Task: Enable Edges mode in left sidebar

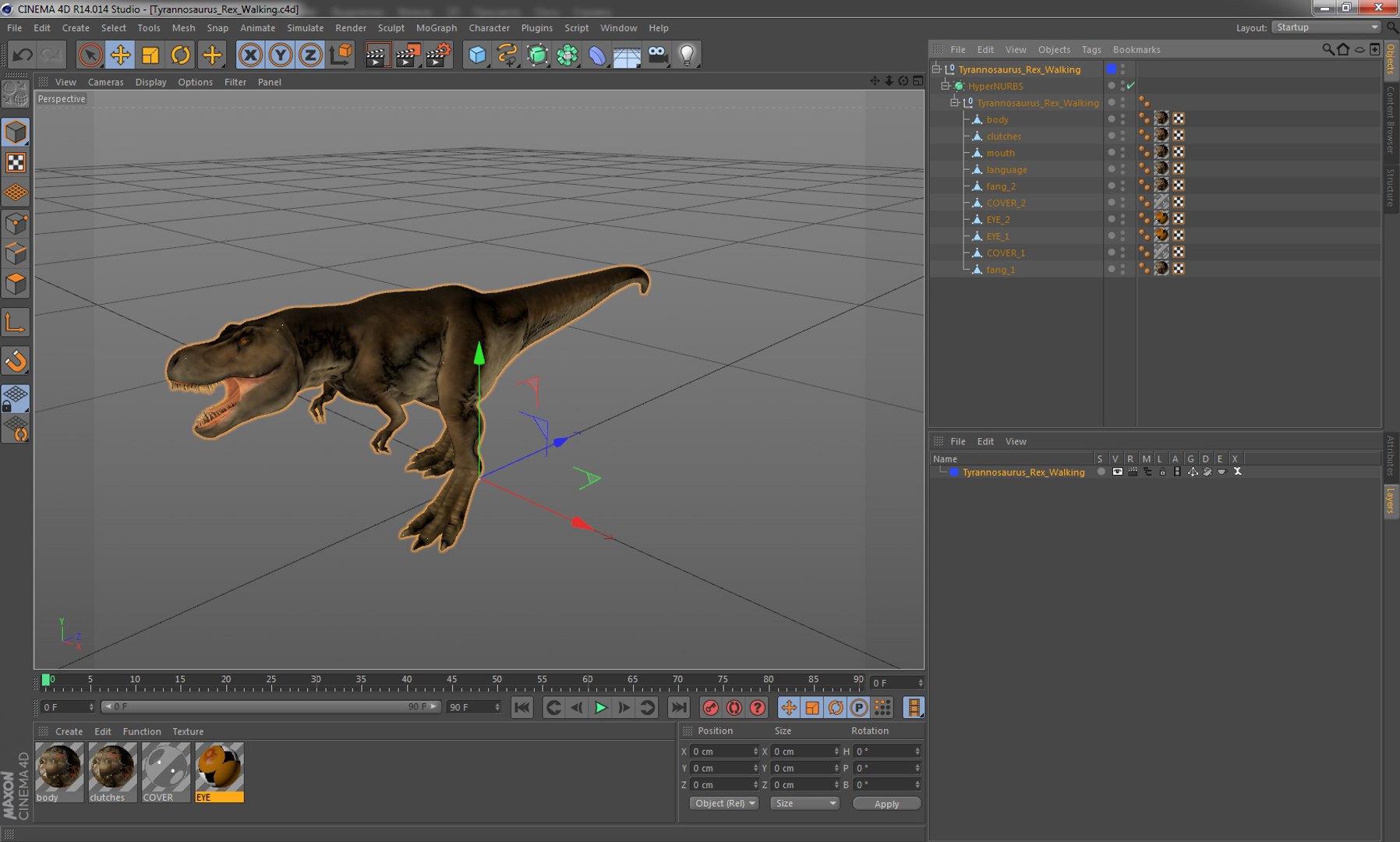Action: click(16, 253)
